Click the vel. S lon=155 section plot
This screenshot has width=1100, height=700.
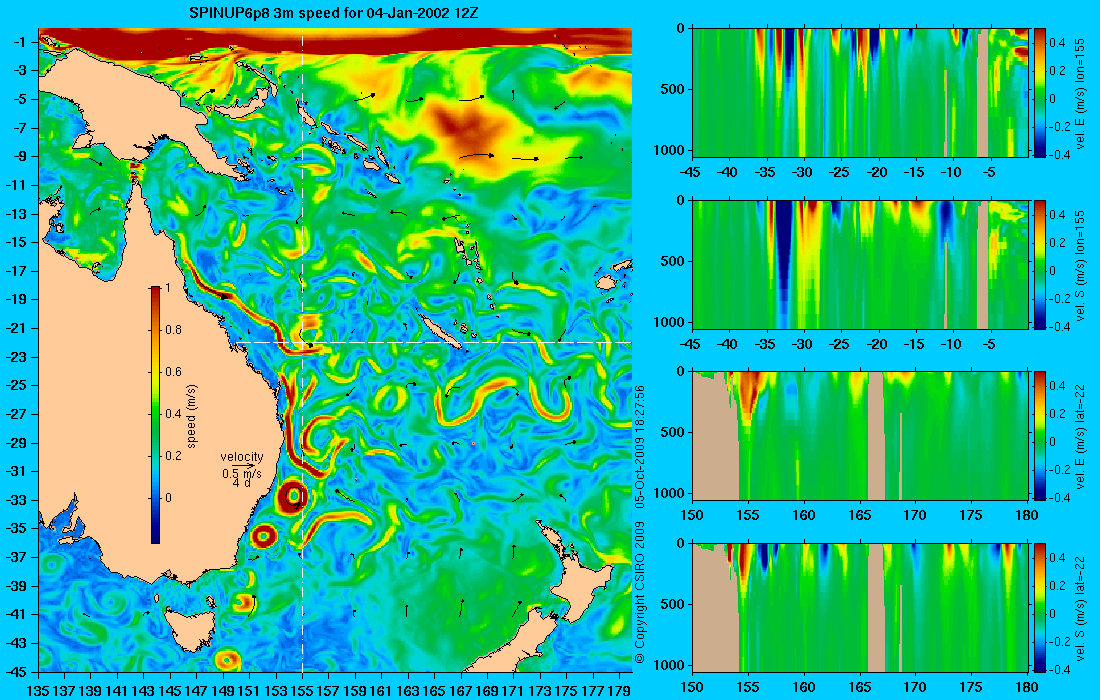[860, 264]
